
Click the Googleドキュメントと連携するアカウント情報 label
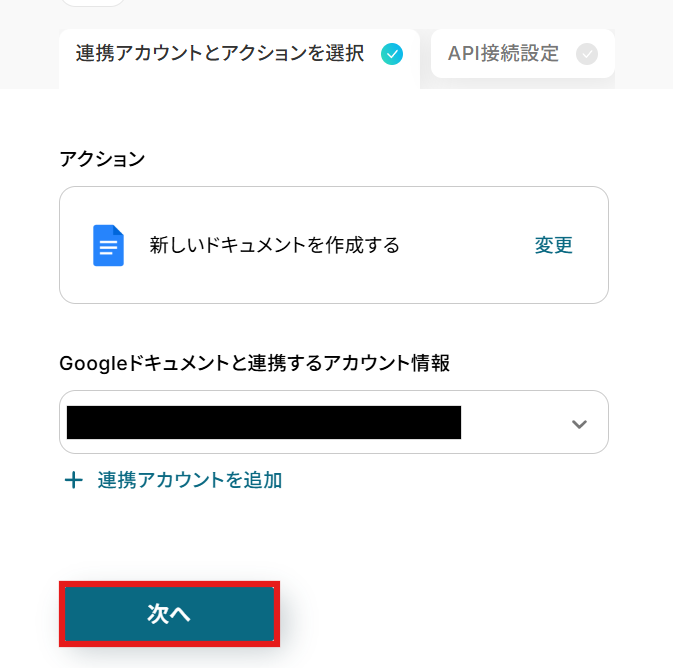click(x=254, y=364)
